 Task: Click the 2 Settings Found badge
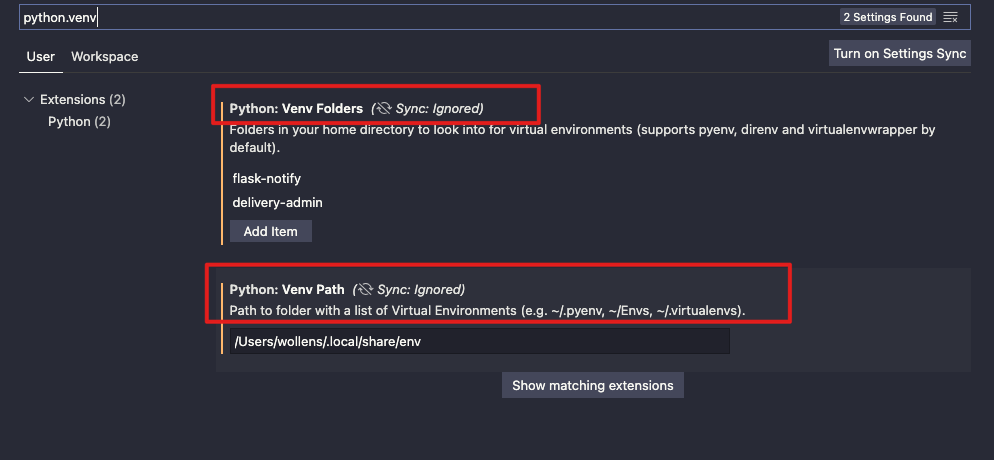tap(887, 17)
